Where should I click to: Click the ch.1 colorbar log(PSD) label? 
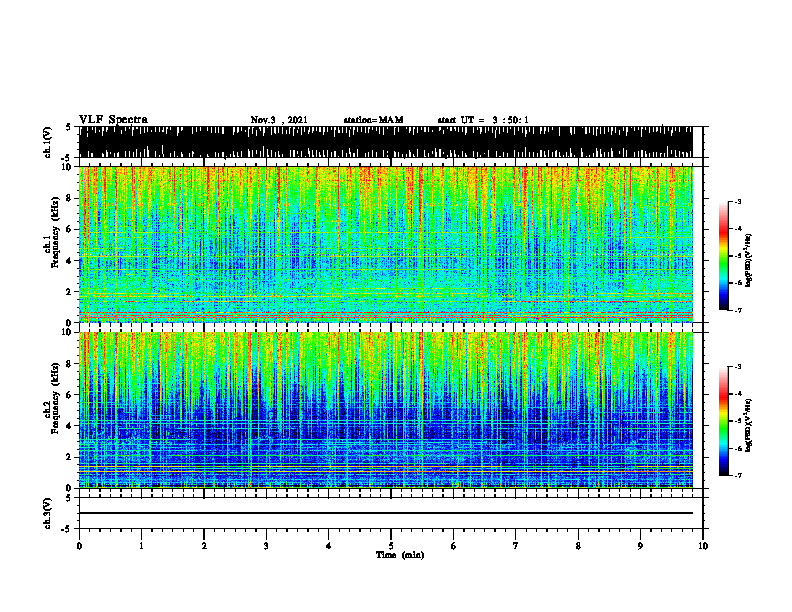coord(749,260)
